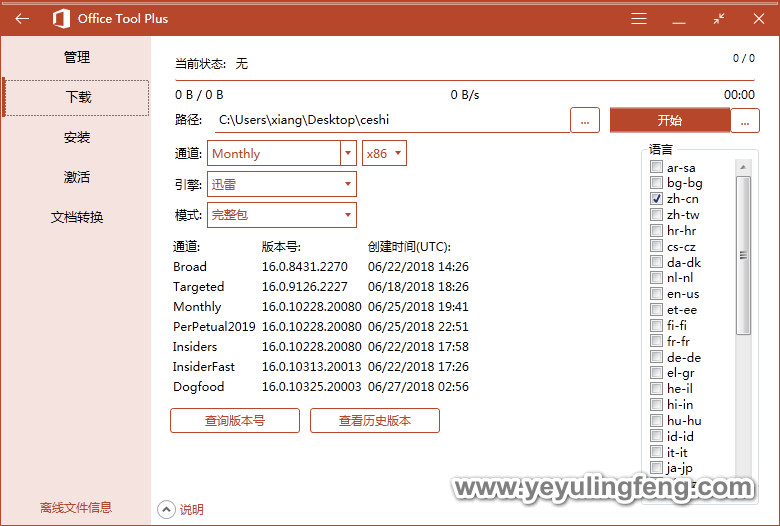Check the en-us language box
780x526 pixels.
pyautogui.click(x=656, y=294)
